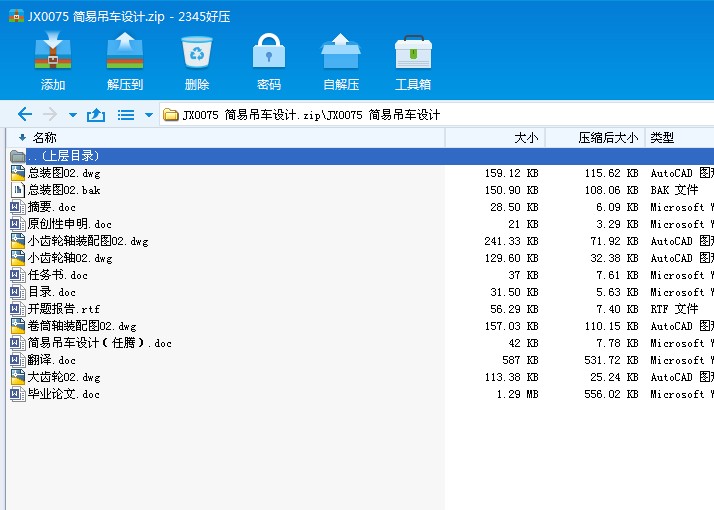This screenshot has height=510, width=714.
Task: Click the 159.12 KB size value
Action: [x=511, y=173]
